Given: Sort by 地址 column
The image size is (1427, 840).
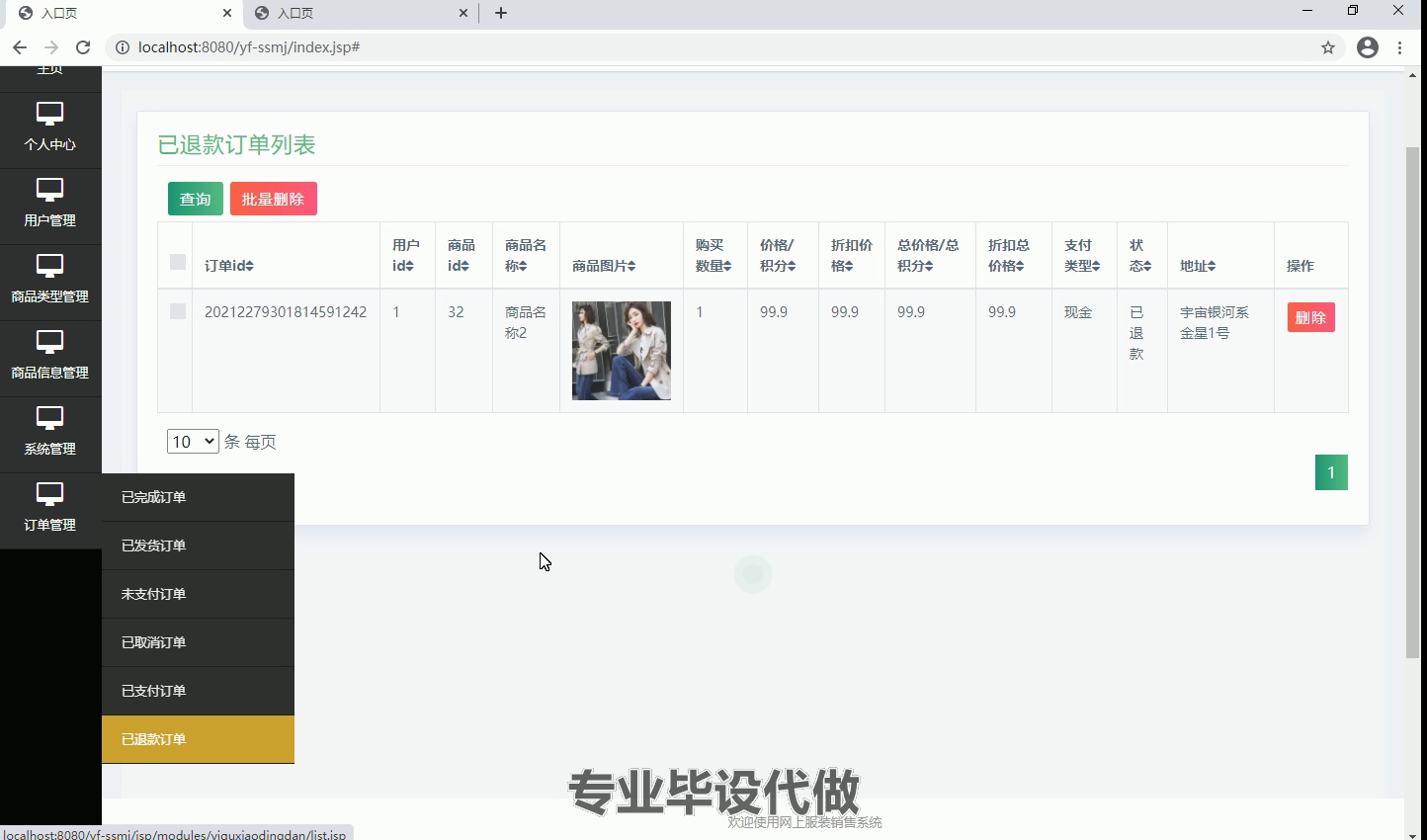Looking at the screenshot, I should [x=1198, y=266].
